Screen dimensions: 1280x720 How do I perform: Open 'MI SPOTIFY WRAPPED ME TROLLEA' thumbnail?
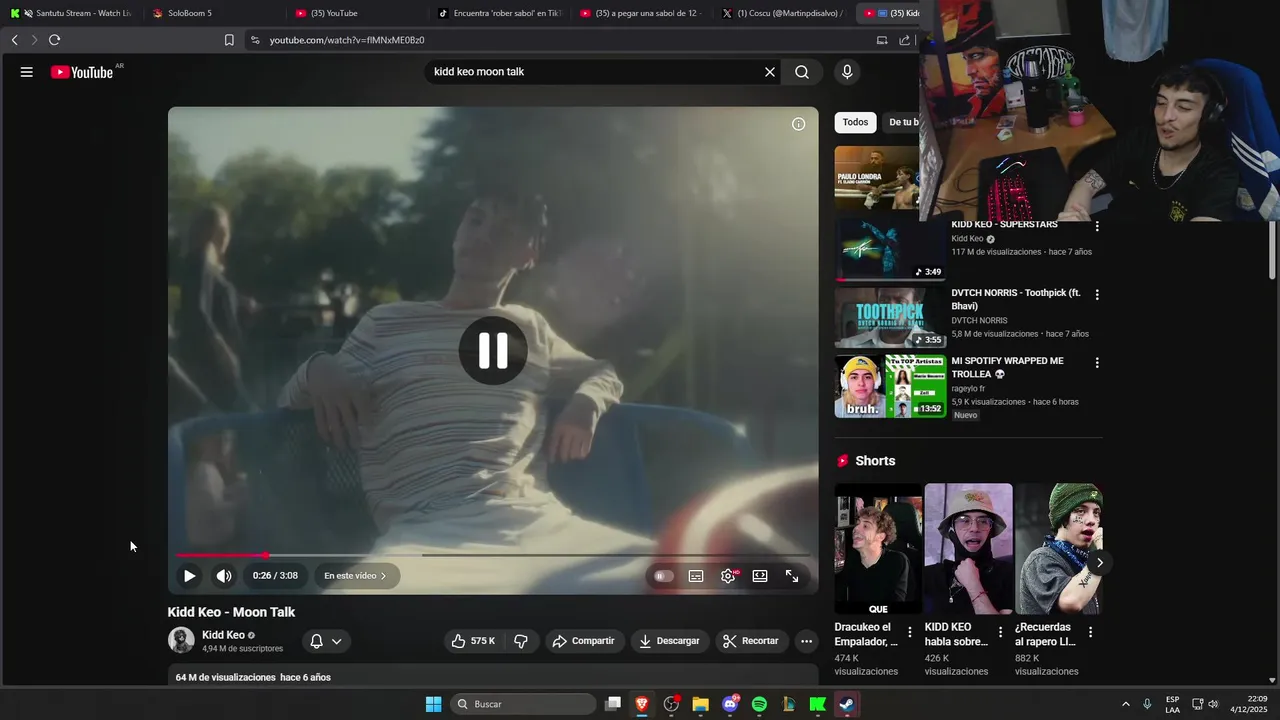tap(890, 386)
